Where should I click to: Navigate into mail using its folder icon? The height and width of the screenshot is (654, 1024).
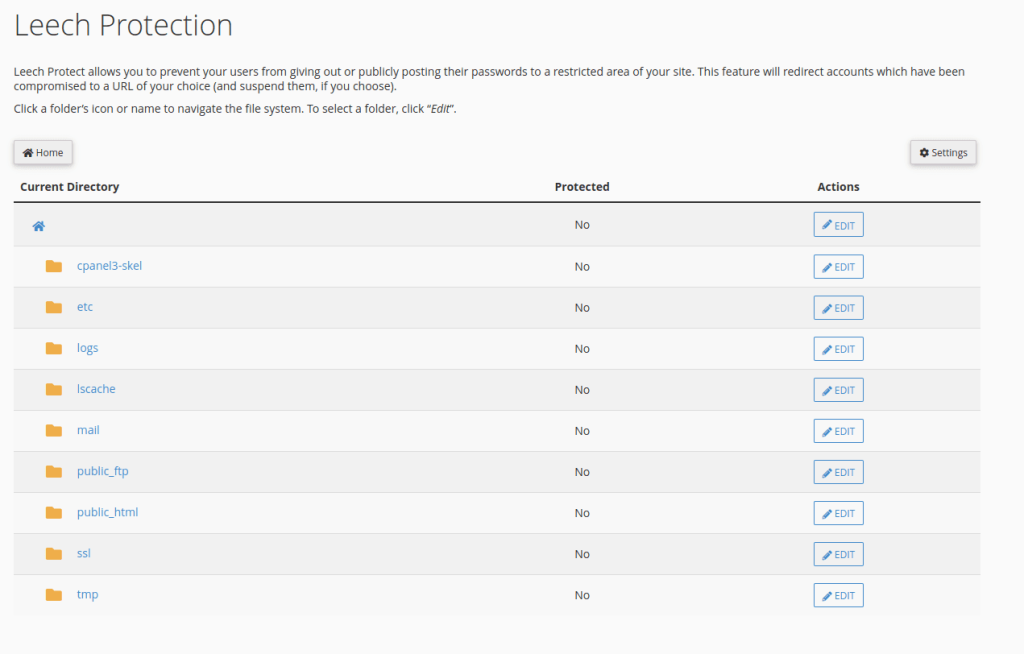[54, 430]
